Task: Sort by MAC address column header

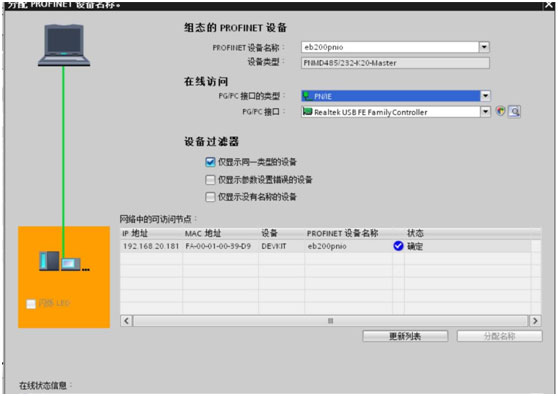Action: pyautogui.click(x=220, y=233)
